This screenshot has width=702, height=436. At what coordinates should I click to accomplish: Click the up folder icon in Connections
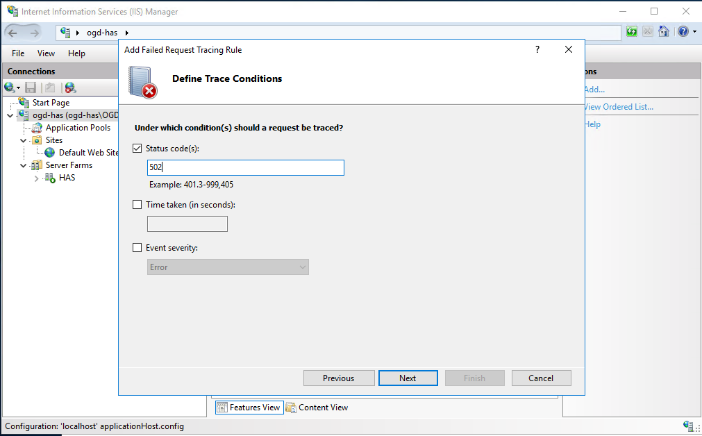point(50,87)
